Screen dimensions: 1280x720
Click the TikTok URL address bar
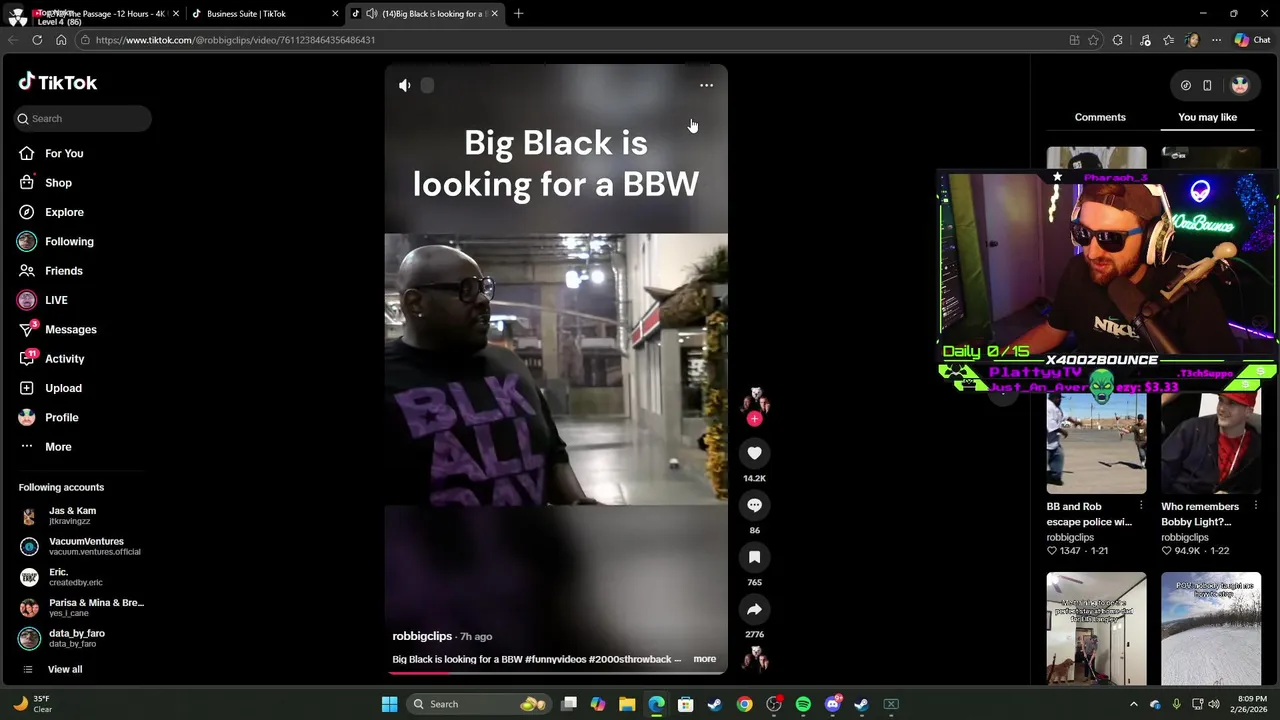(x=570, y=40)
